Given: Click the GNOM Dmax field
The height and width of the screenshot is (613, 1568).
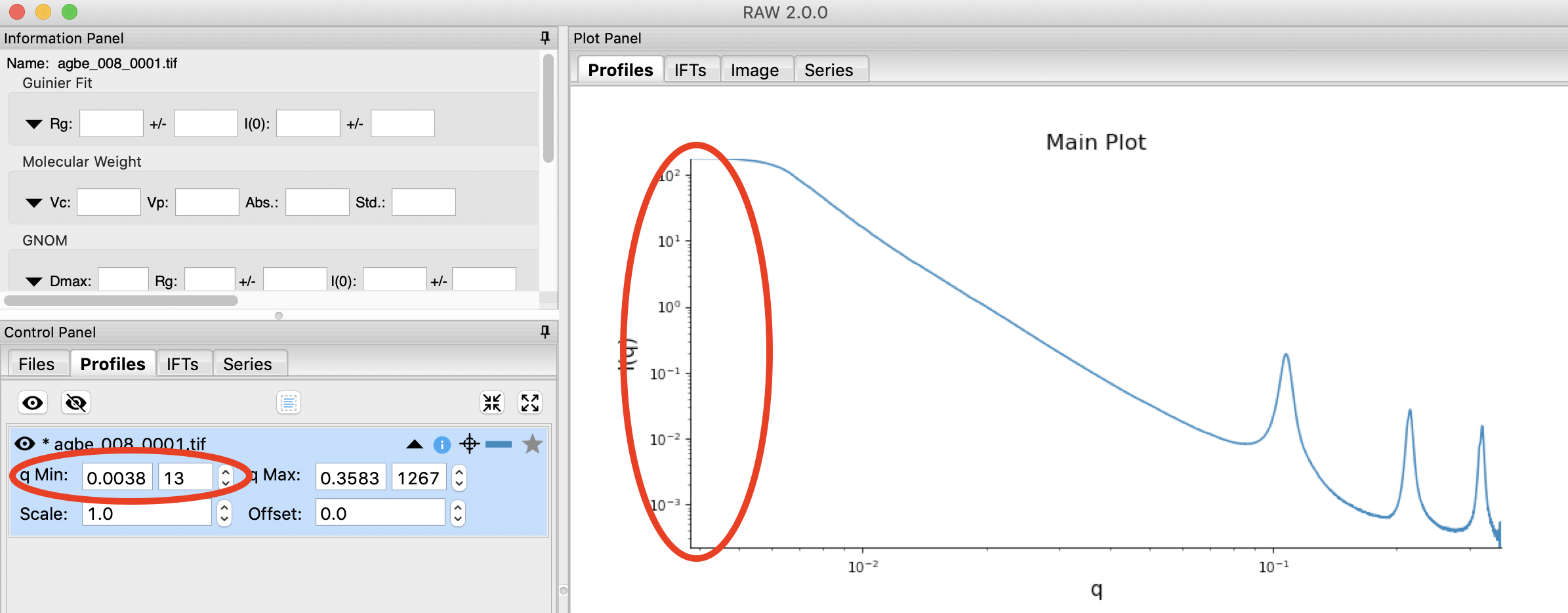Looking at the screenshot, I should [123, 280].
